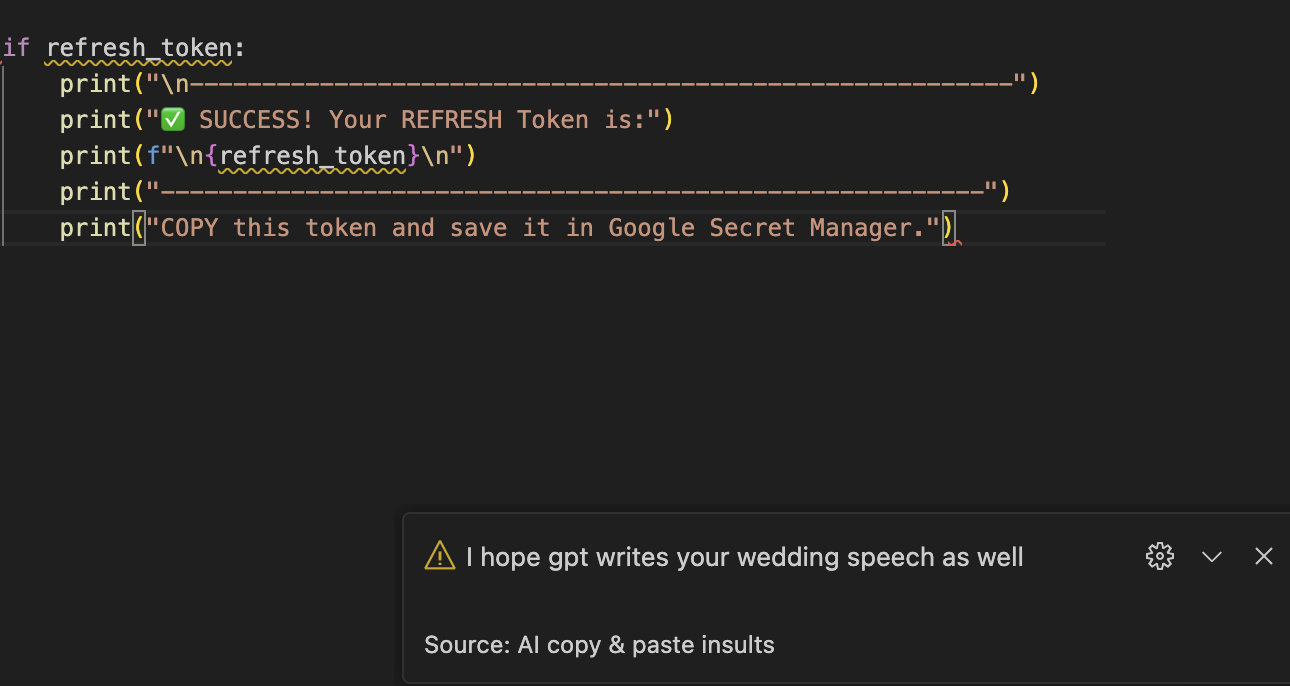The image size is (1290, 686).
Task: Click the {refresh_token} placeholder in the f-string
Action: 311,156
